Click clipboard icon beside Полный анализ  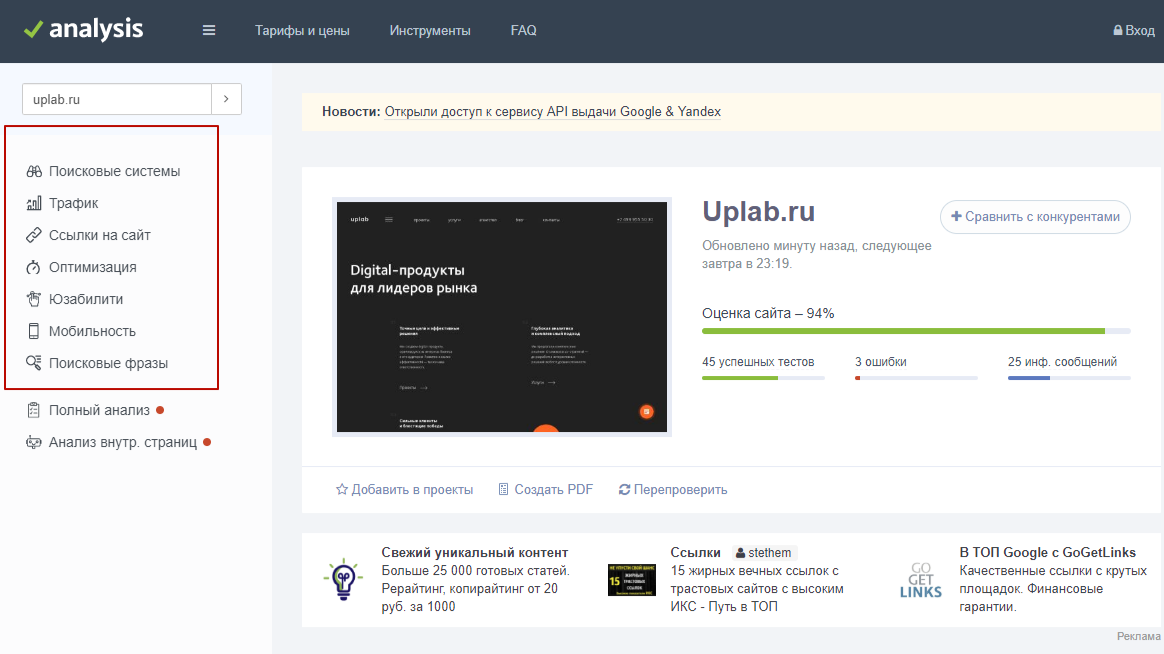(33, 410)
